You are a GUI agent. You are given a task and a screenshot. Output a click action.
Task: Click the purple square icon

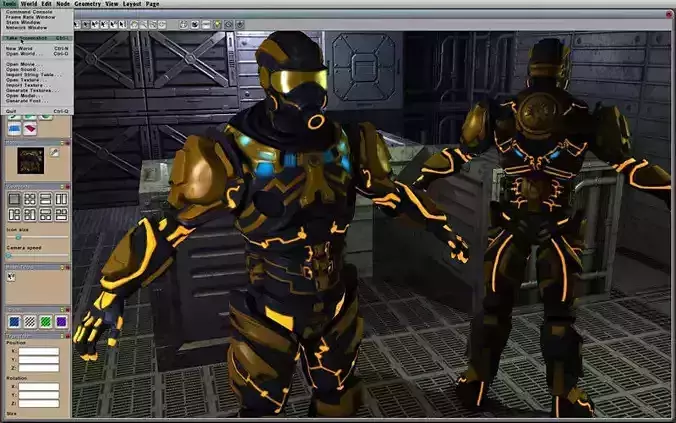click(x=61, y=321)
